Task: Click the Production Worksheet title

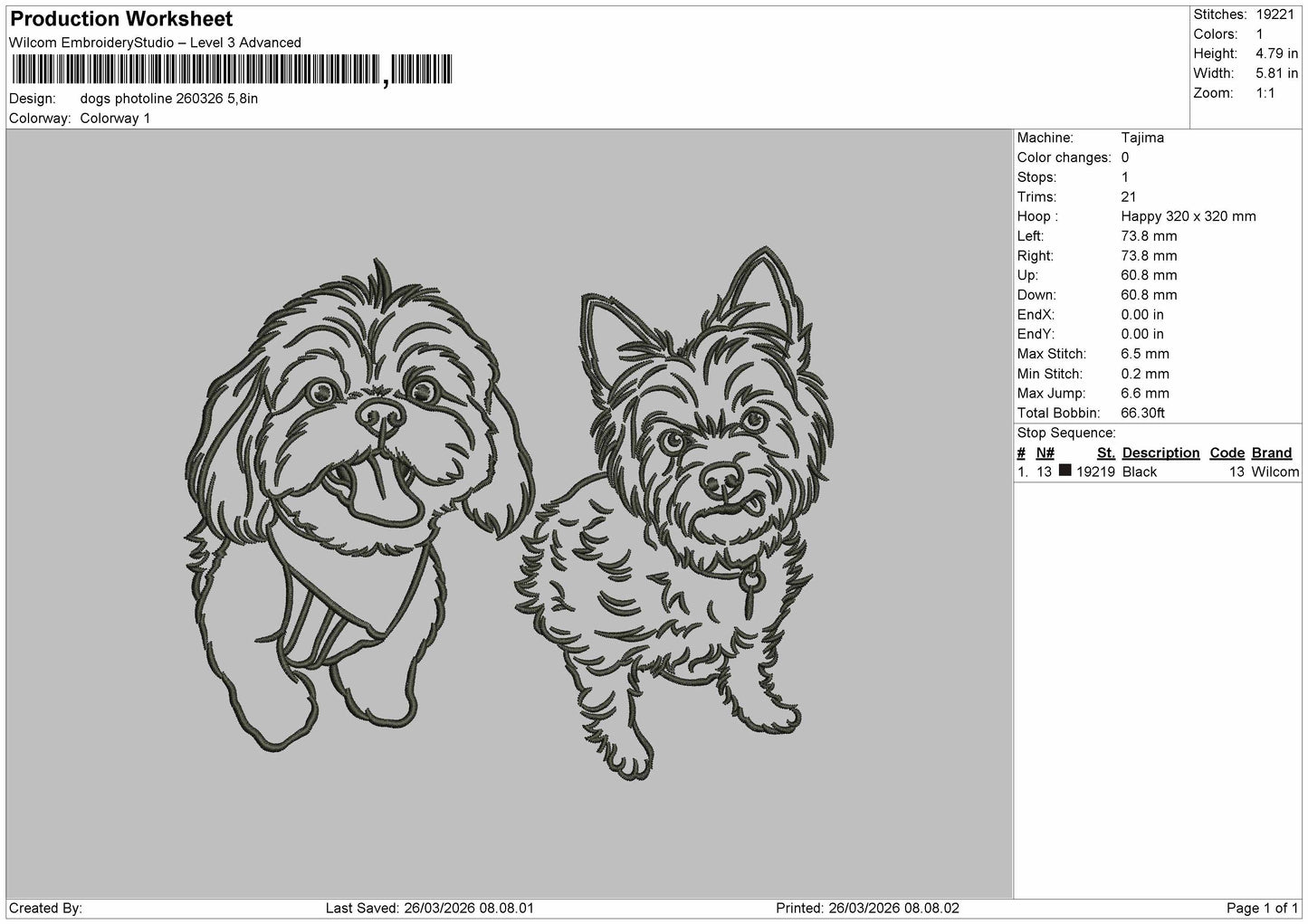Action: pyautogui.click(x=121, y=19)
